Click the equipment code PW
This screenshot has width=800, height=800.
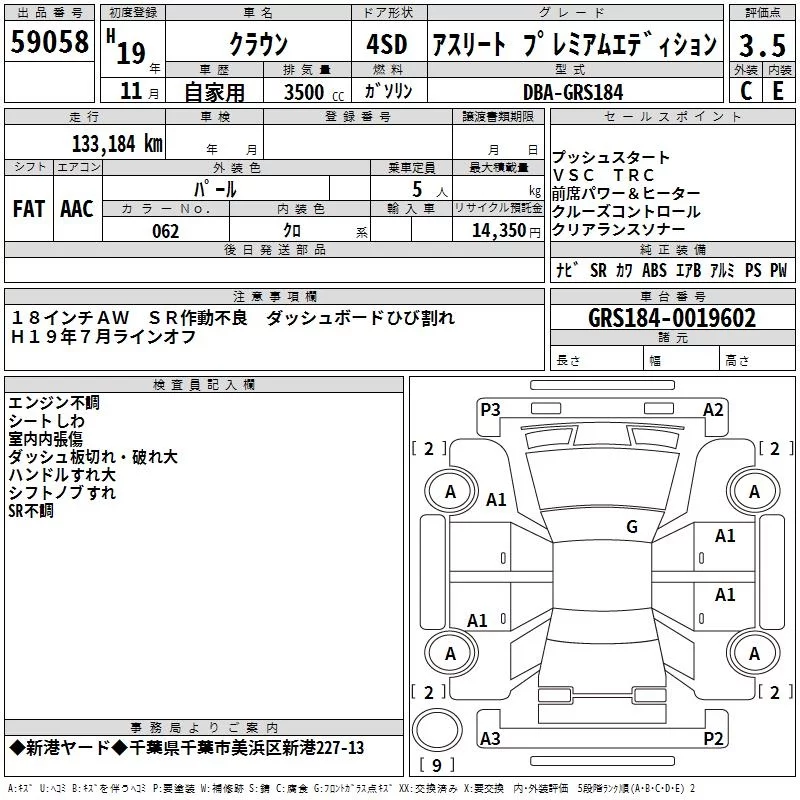(779, 270)
